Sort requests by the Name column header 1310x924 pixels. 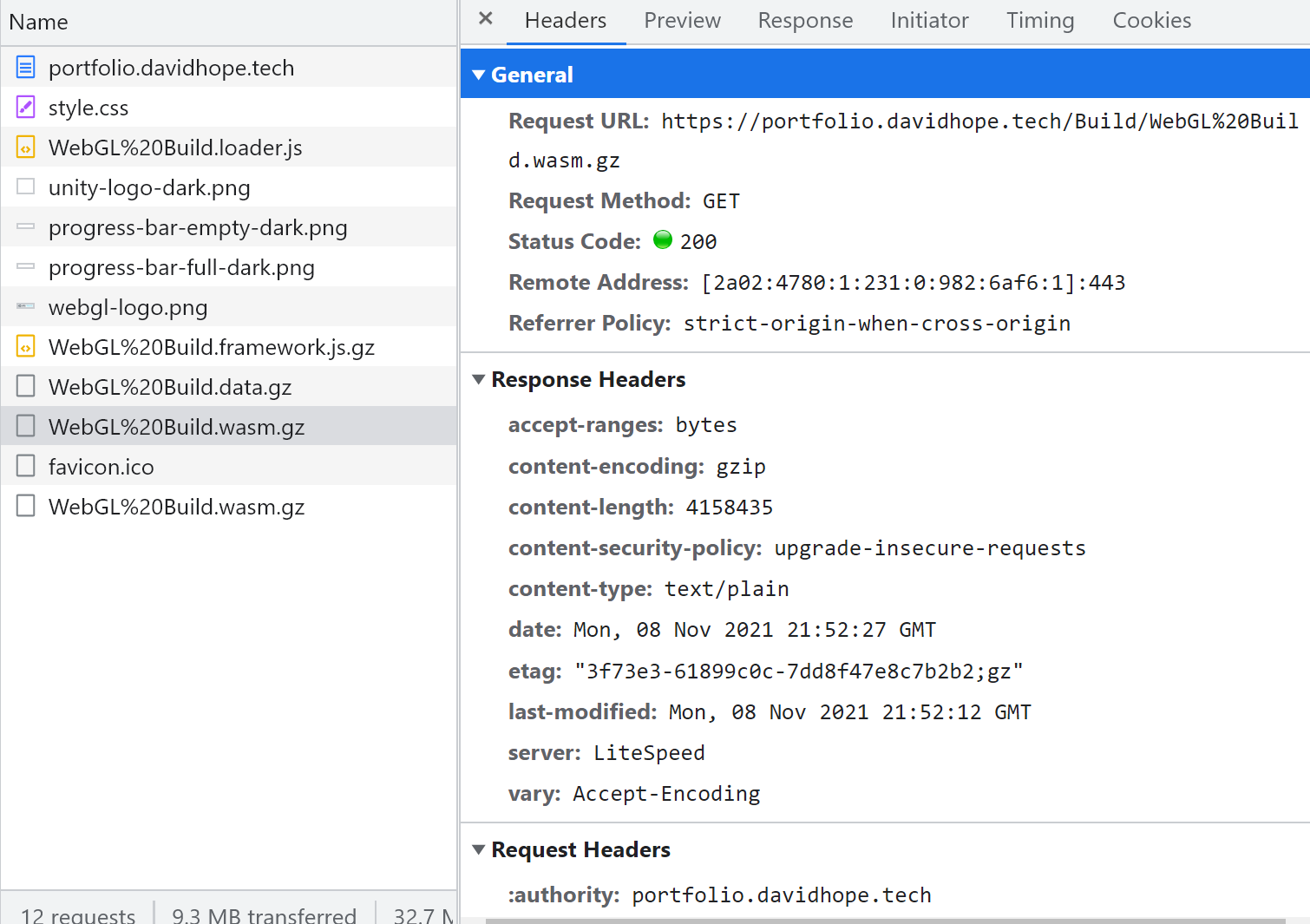coord(229,23)
